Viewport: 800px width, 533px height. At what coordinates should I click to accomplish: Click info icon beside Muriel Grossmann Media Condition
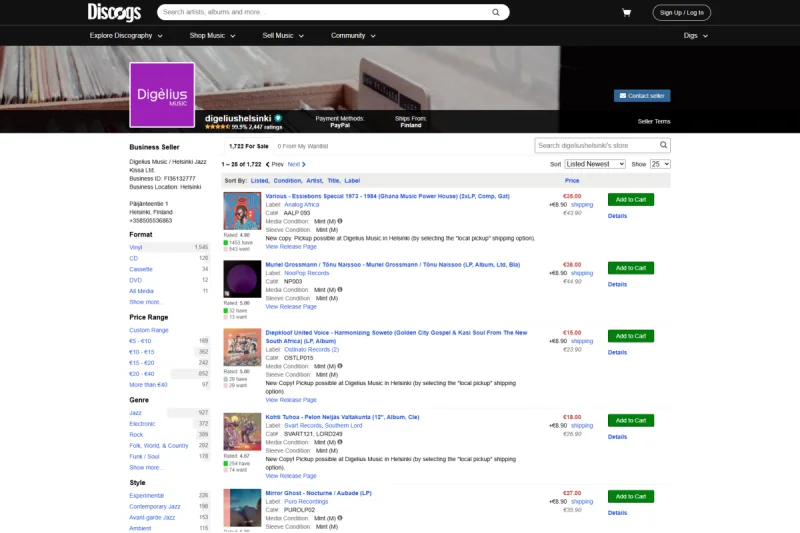click(340, 289)
